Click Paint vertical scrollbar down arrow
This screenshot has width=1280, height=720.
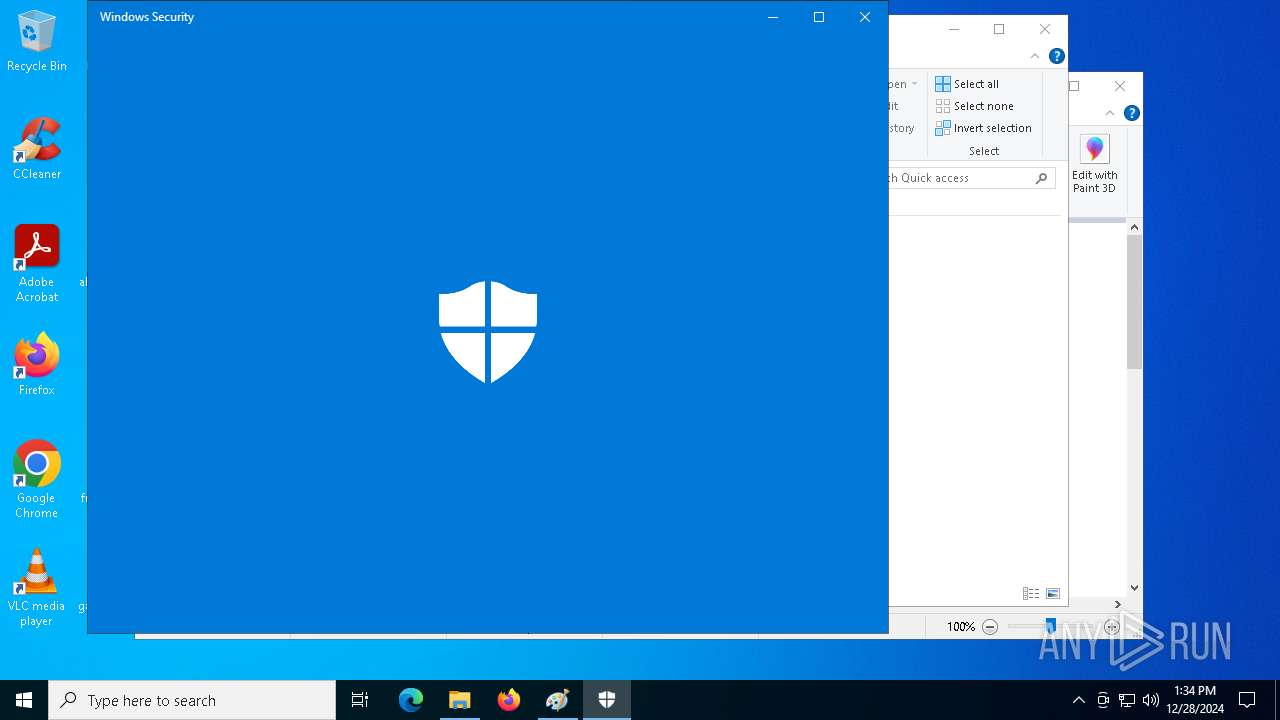pyautogui.click(x=1134, y=588)
